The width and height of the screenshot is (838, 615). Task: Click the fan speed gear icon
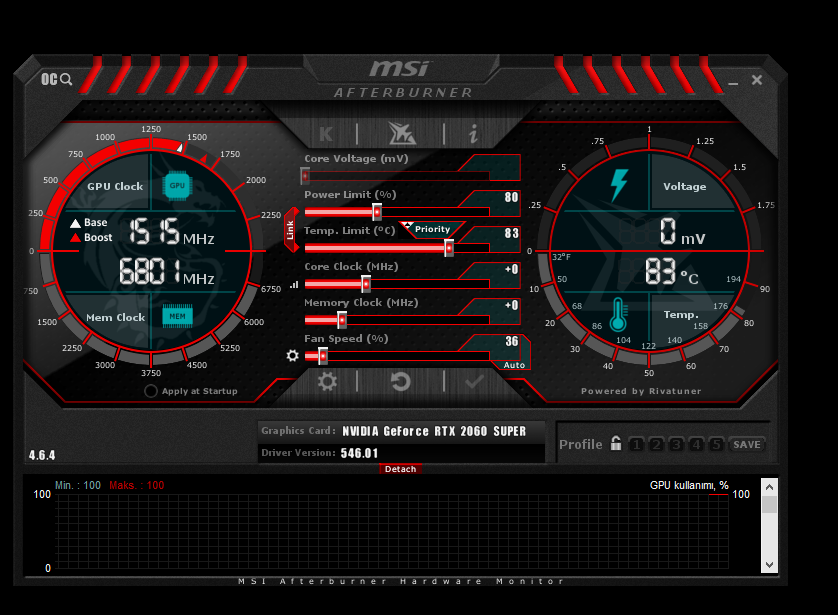292,355
